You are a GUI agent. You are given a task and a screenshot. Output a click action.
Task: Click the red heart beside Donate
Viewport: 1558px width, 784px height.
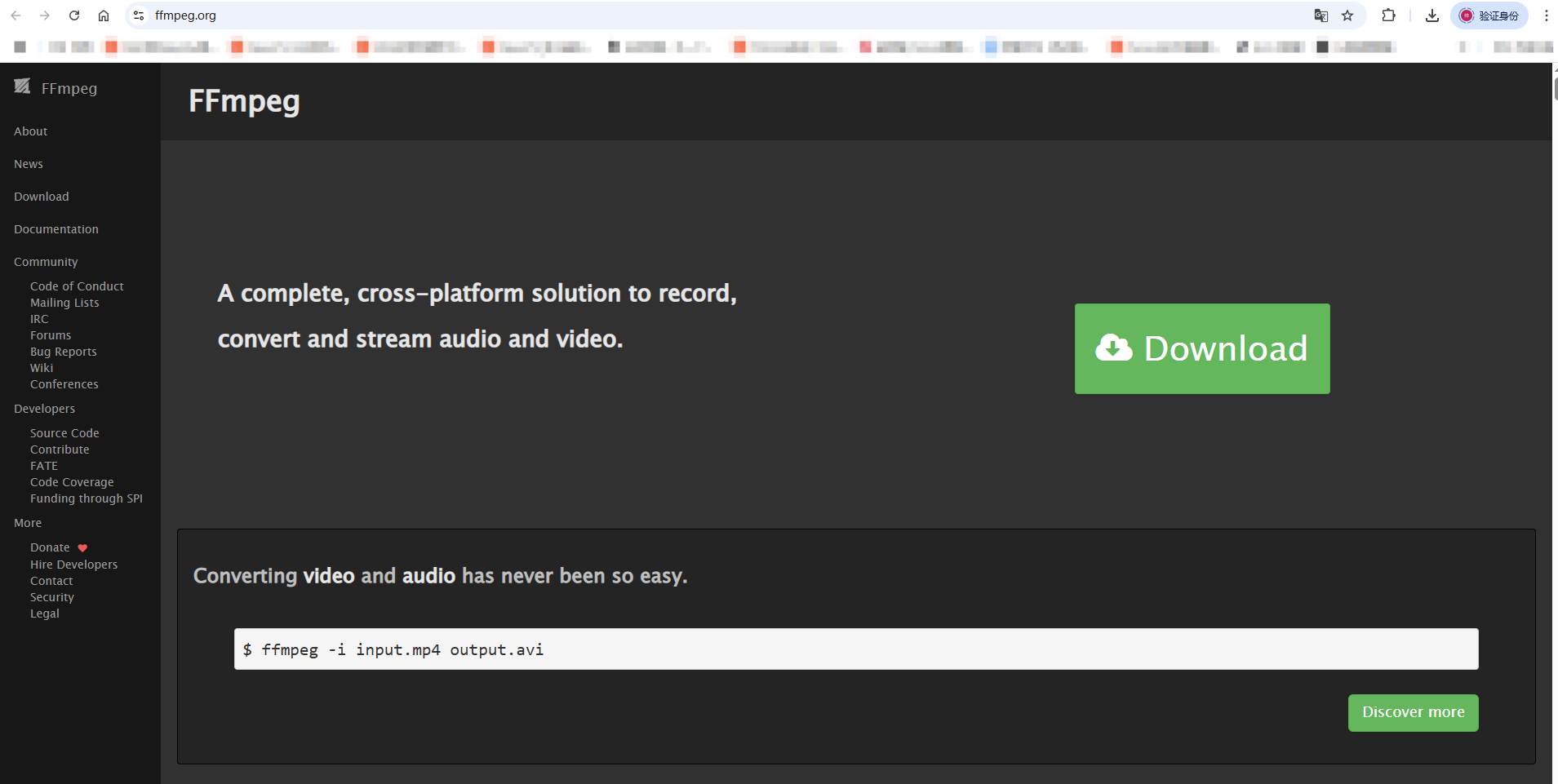pos(82,548)
